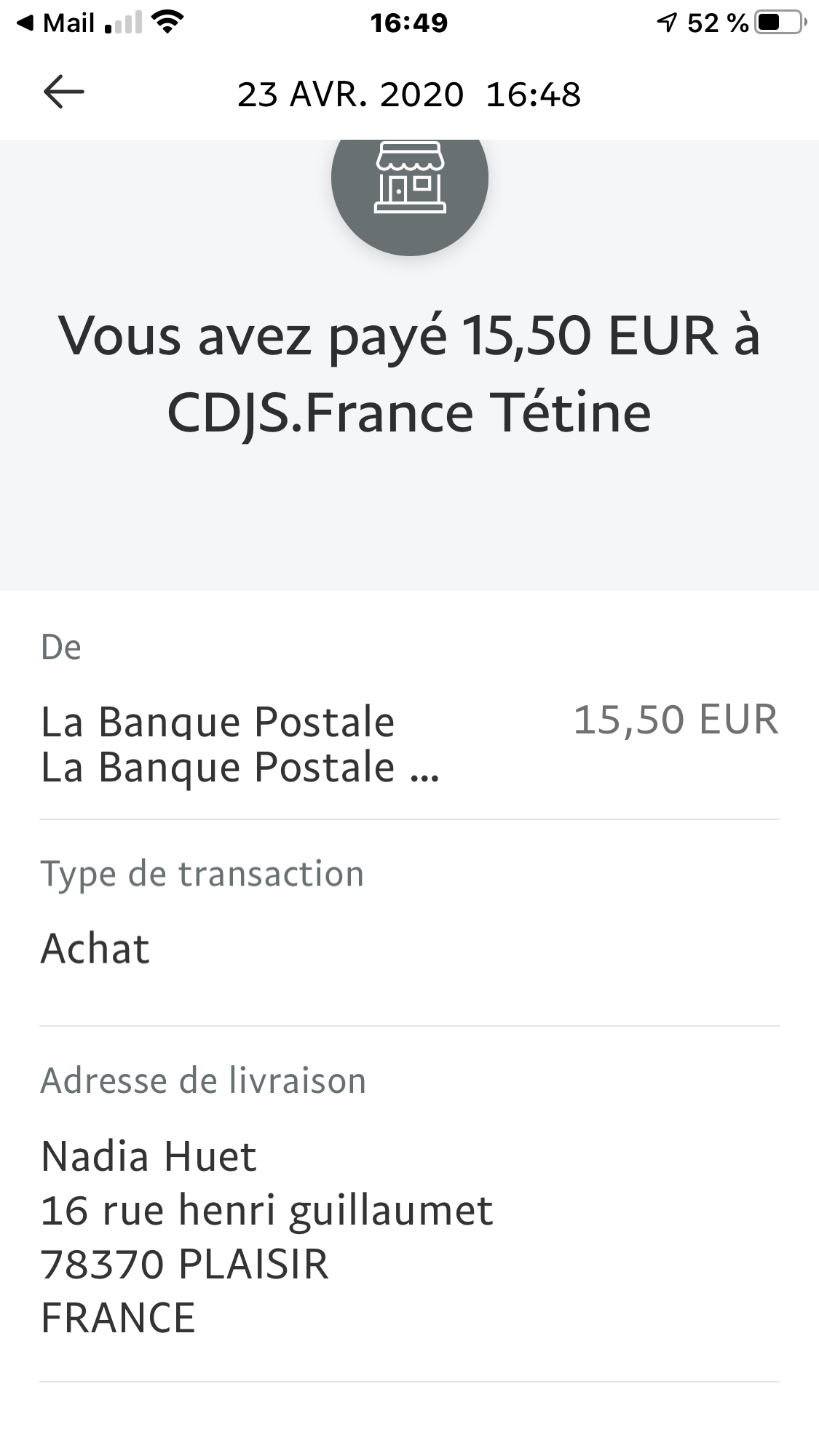819x1456 pixels.
Task: Tap the cellular signal bars
Action: click(123, 24)
